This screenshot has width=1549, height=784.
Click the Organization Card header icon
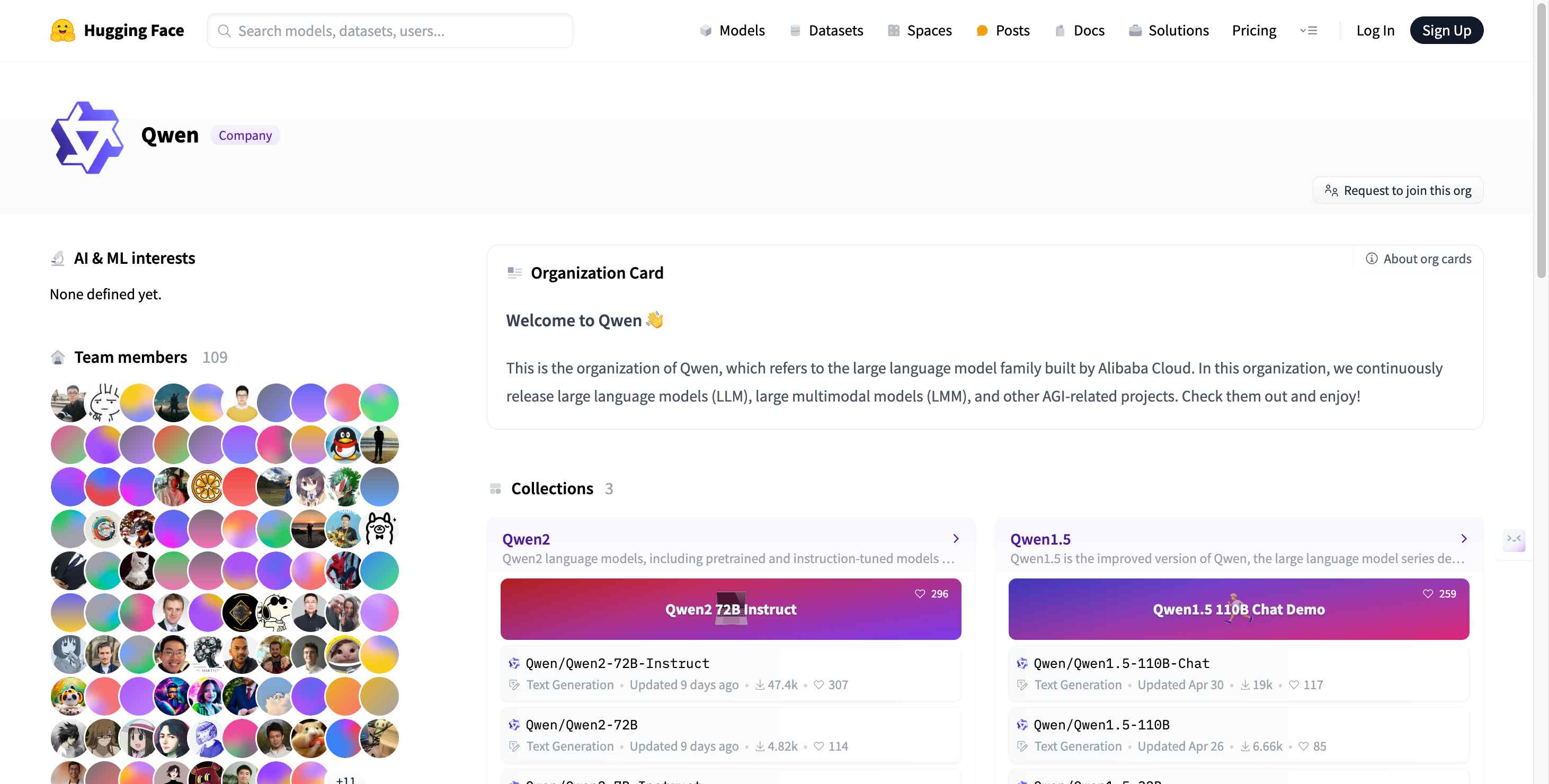[x=515, y=273]
